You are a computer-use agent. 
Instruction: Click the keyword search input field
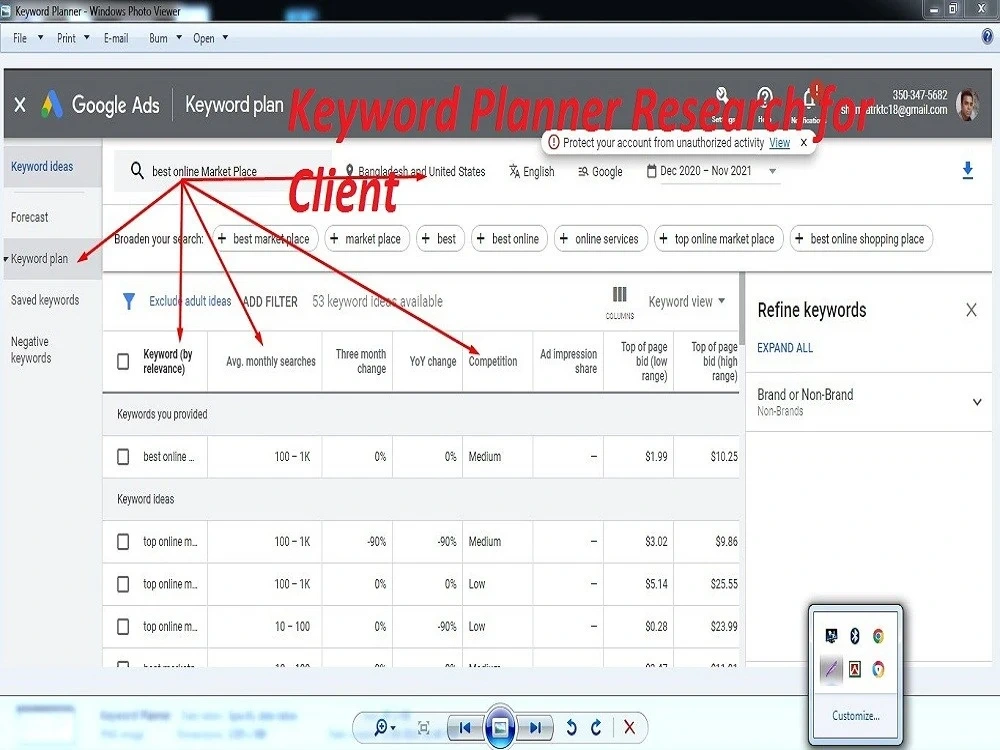[x=223, y=171]
